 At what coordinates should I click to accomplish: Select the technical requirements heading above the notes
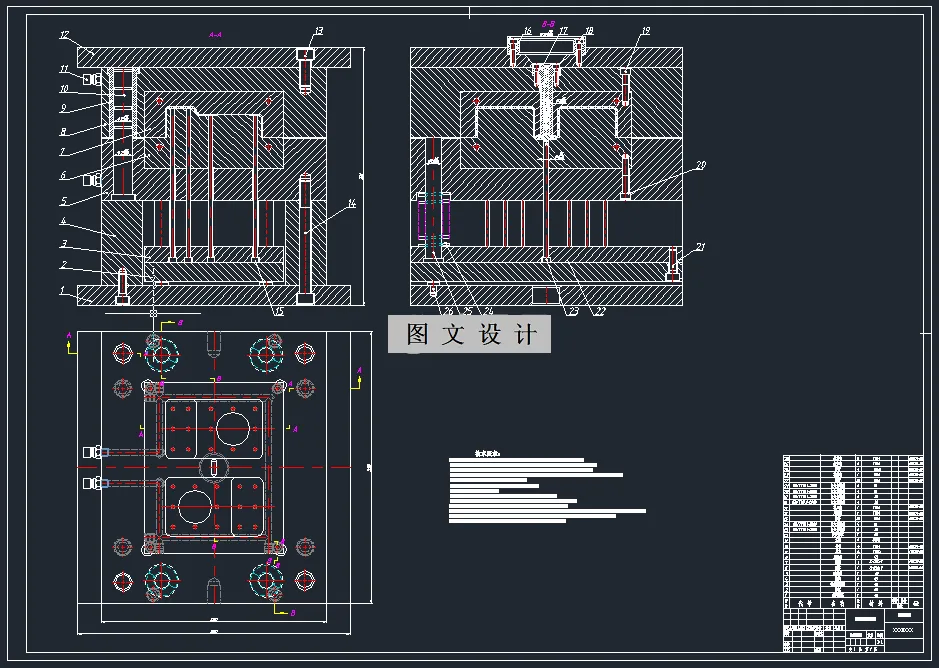click(x=487, y=454)
